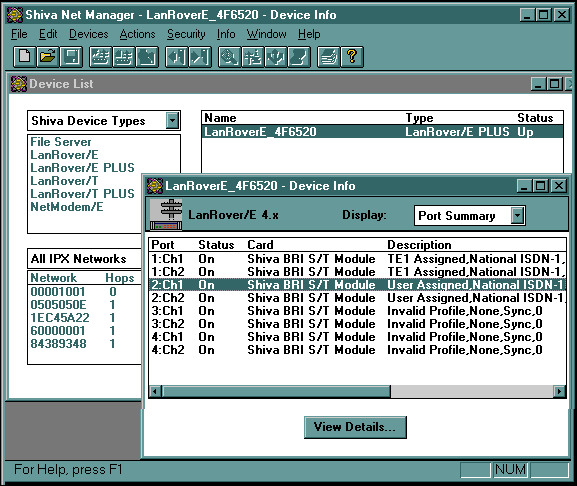This screenshot has height=486, width=577.
Task: Select the 3:Ch2 port row
Action: point(357,324)
